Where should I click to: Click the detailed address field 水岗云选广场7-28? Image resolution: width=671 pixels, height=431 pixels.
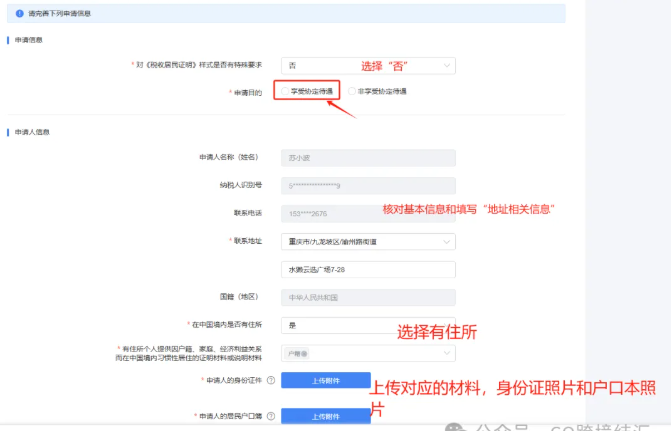368,269
